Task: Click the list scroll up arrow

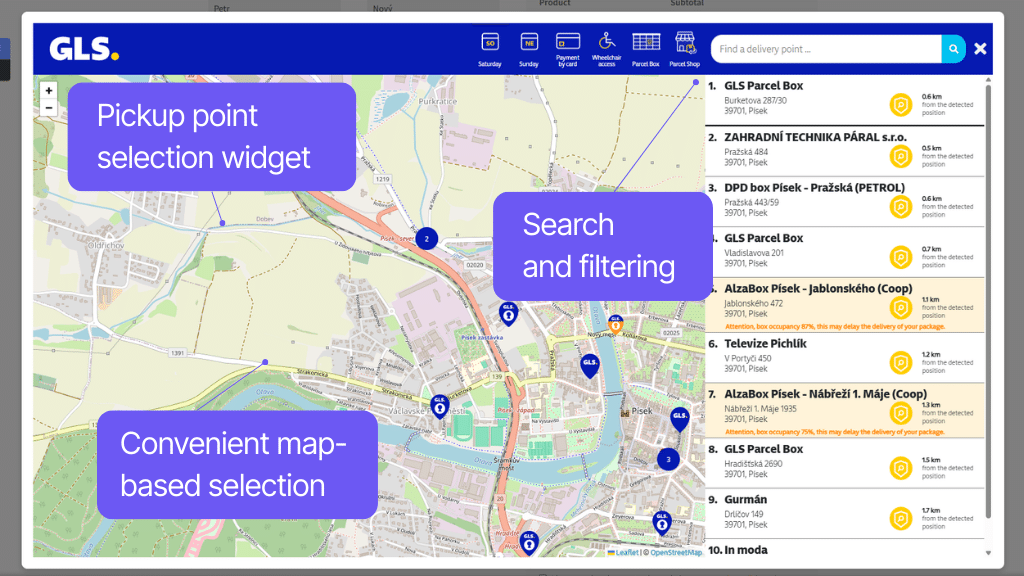Action: (988, 80)
